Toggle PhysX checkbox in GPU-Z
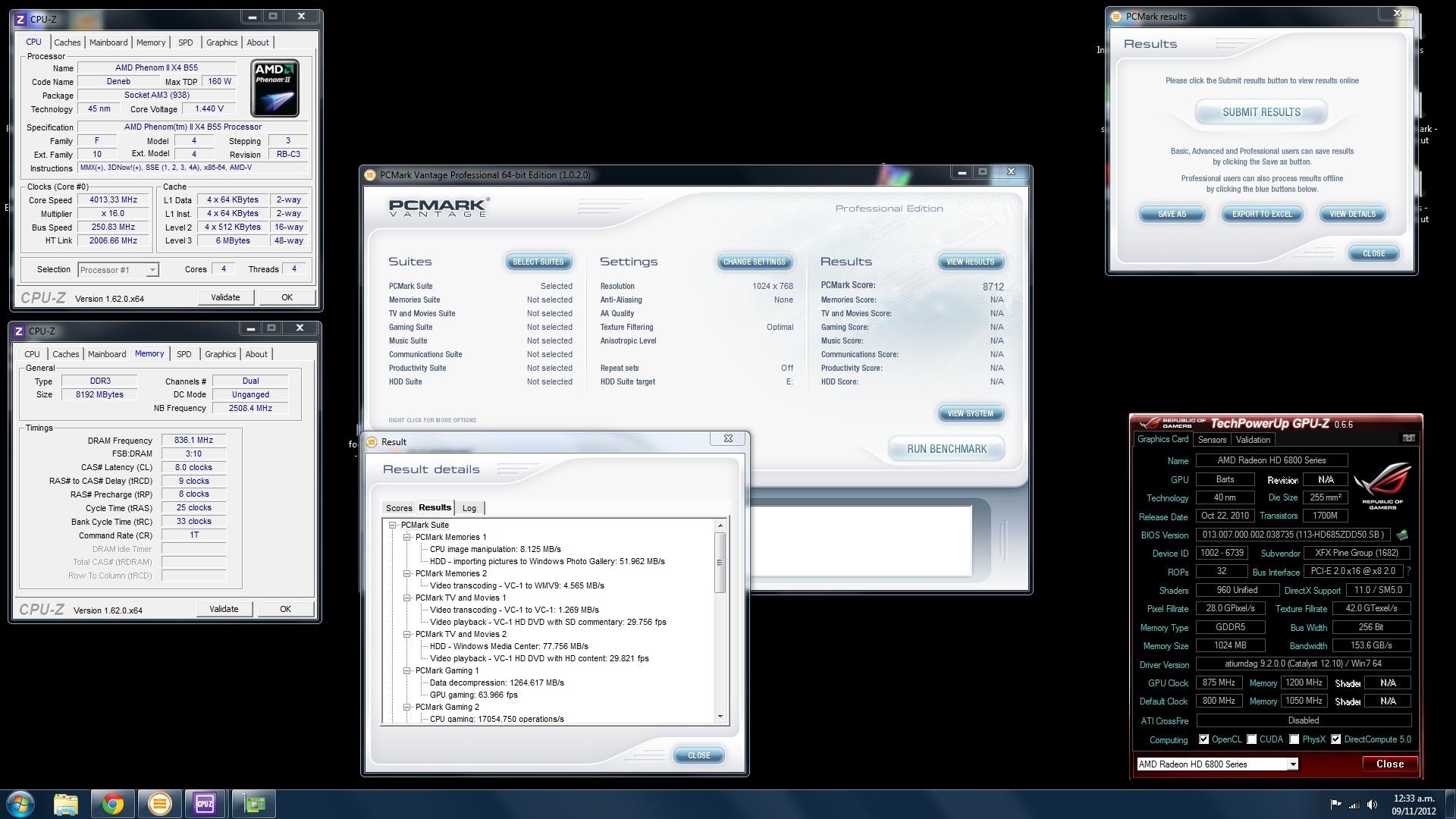 1294,739
